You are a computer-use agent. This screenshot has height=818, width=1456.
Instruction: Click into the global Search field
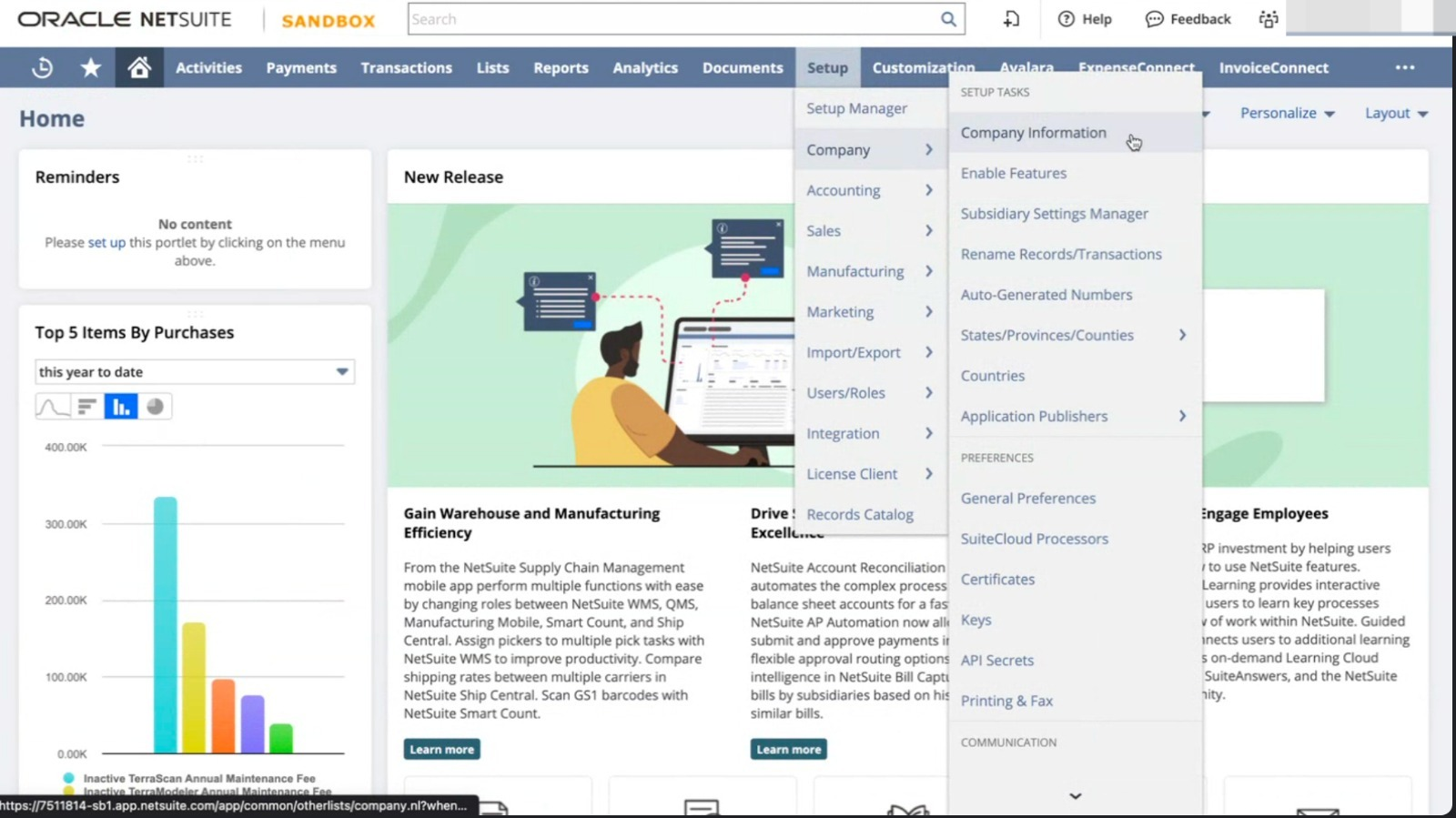pyautogui.click(x=672, y=19)
